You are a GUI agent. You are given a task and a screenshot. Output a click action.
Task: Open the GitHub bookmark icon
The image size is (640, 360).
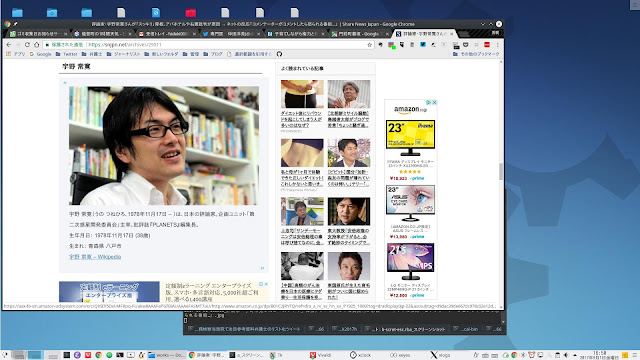[x=279, y=54]
